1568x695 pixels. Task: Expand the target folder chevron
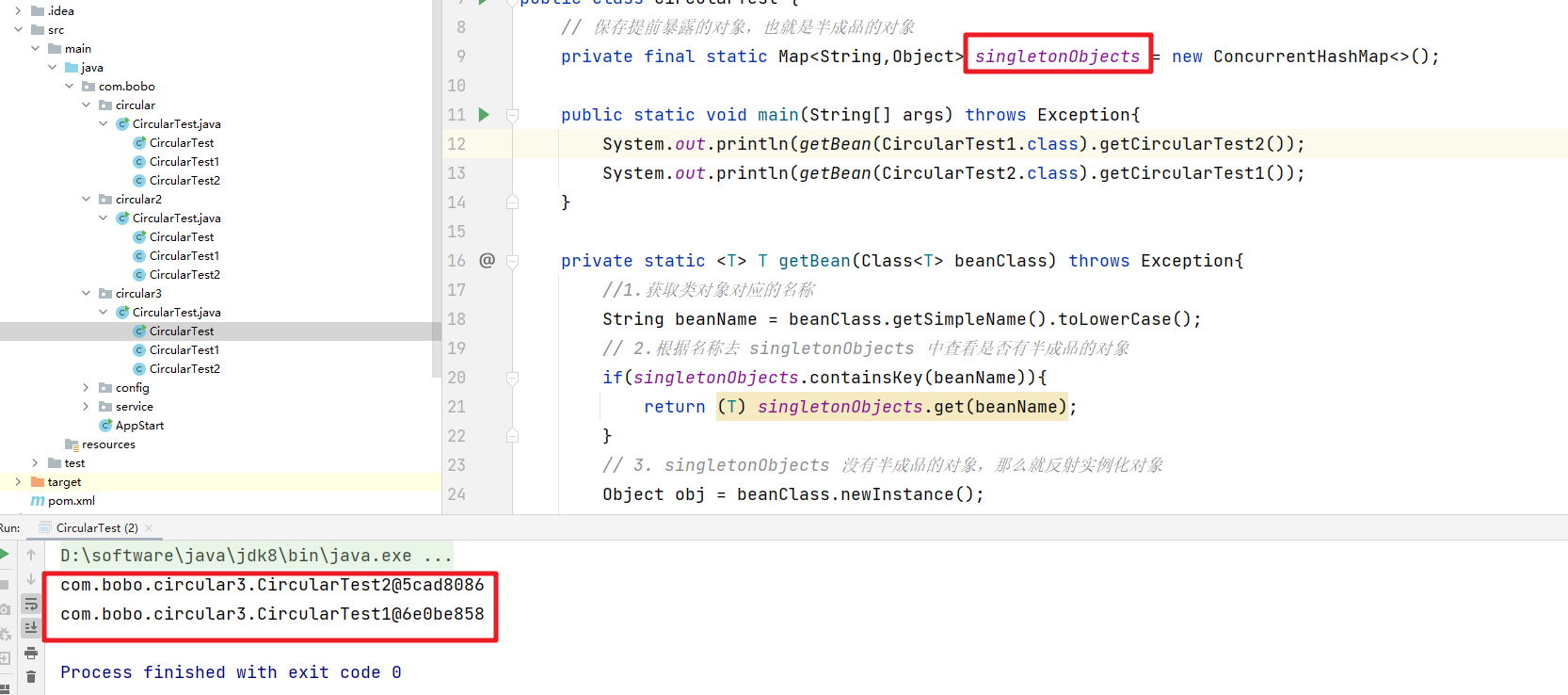click(18, 482)
